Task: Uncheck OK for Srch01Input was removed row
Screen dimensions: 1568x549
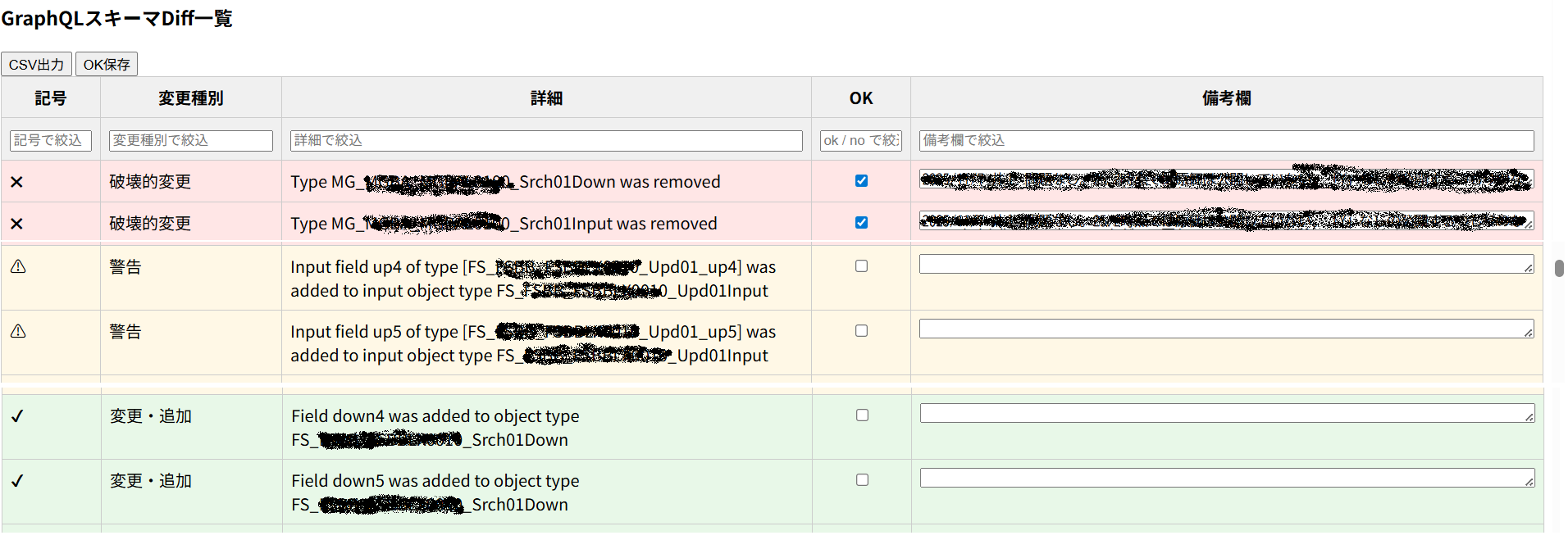Action: point(861,222)
